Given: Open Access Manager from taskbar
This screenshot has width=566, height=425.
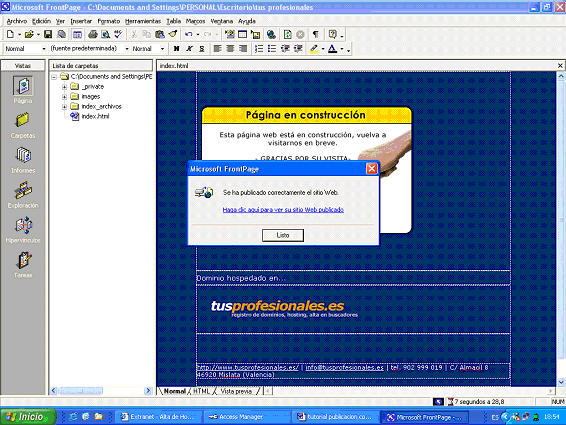Looking at the screenshot, I should click(246, 417).
